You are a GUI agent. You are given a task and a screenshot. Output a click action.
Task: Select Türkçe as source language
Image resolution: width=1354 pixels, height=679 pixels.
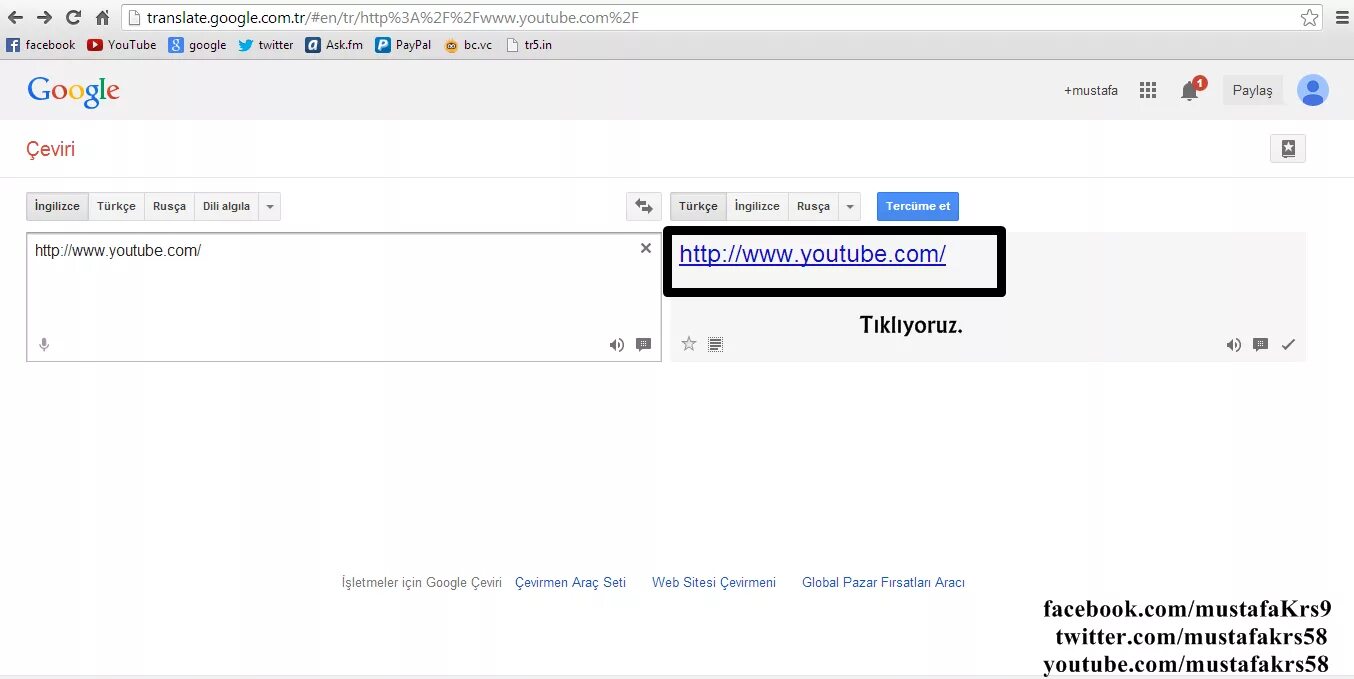[116, 206]
